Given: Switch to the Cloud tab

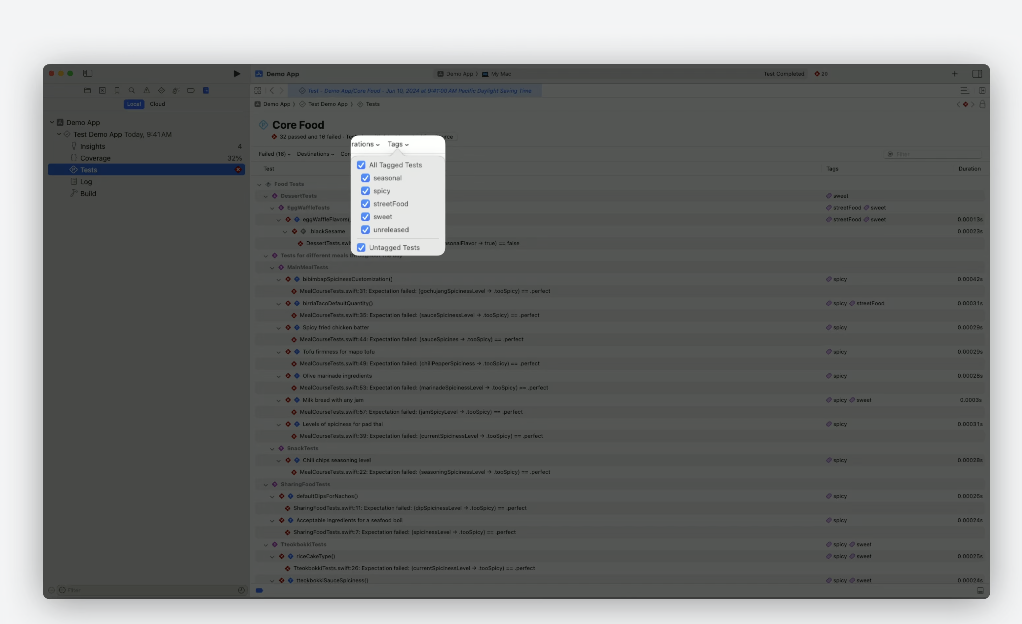Looking at the screenshot, I should [x=157, y=104].
